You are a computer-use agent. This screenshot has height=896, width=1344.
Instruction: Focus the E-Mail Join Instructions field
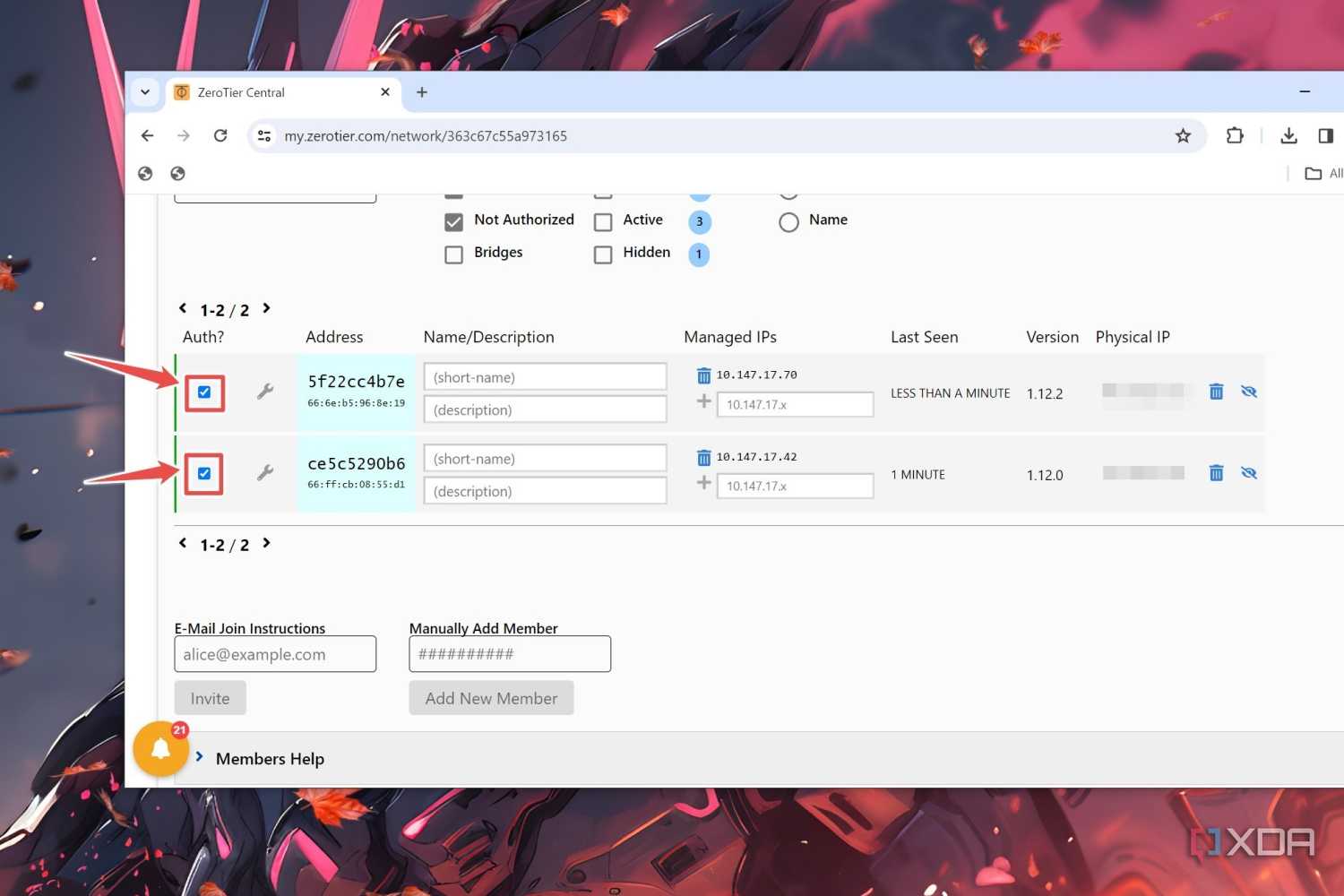pos(275,654)
